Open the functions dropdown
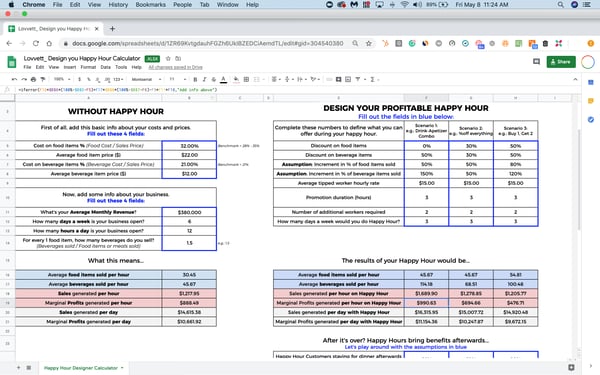The width and height of the screenshot is (600, 375). click(374, 80)
